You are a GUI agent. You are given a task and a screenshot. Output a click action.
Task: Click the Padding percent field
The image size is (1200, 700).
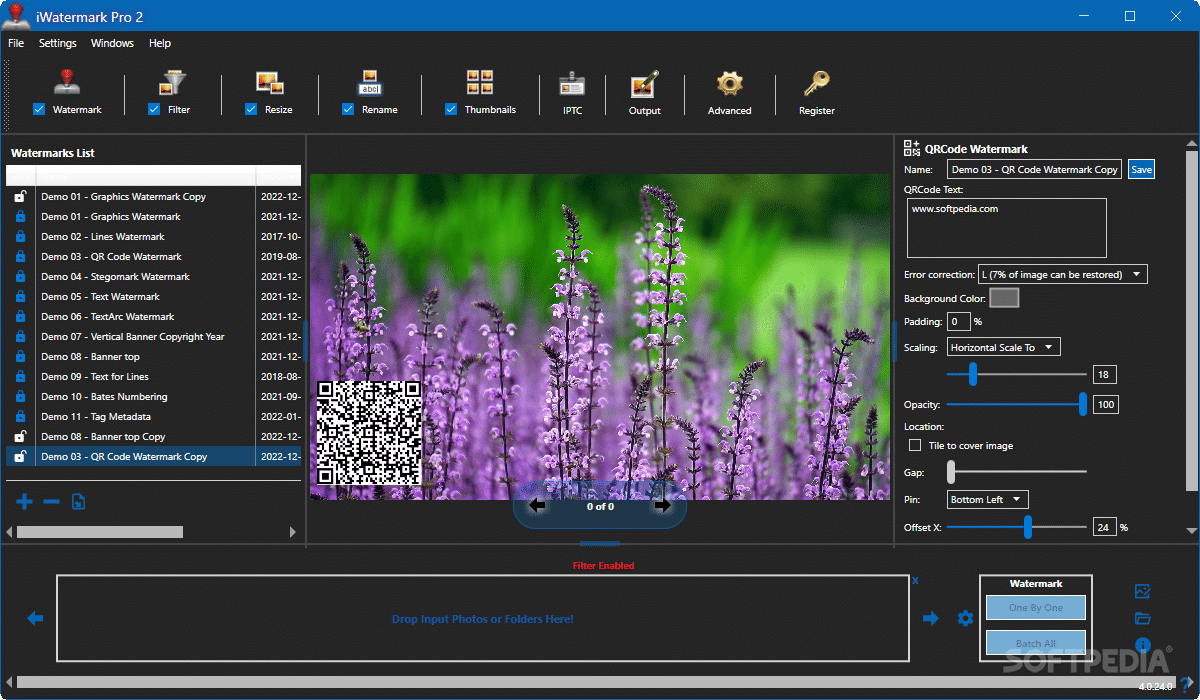[958, 321]
